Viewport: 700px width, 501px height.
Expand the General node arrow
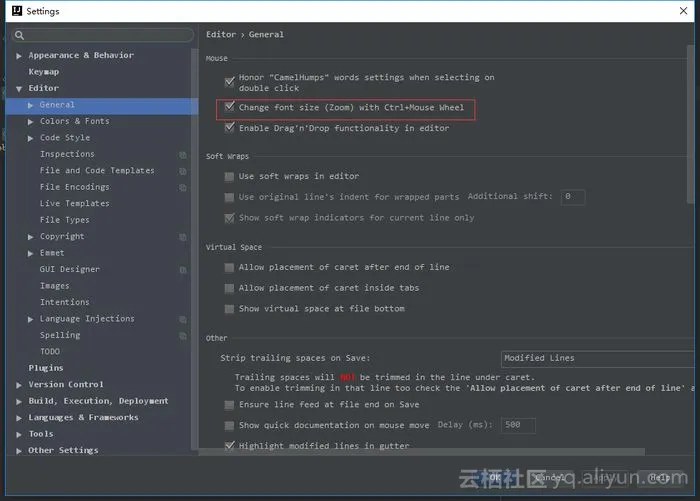pos(30,105)
